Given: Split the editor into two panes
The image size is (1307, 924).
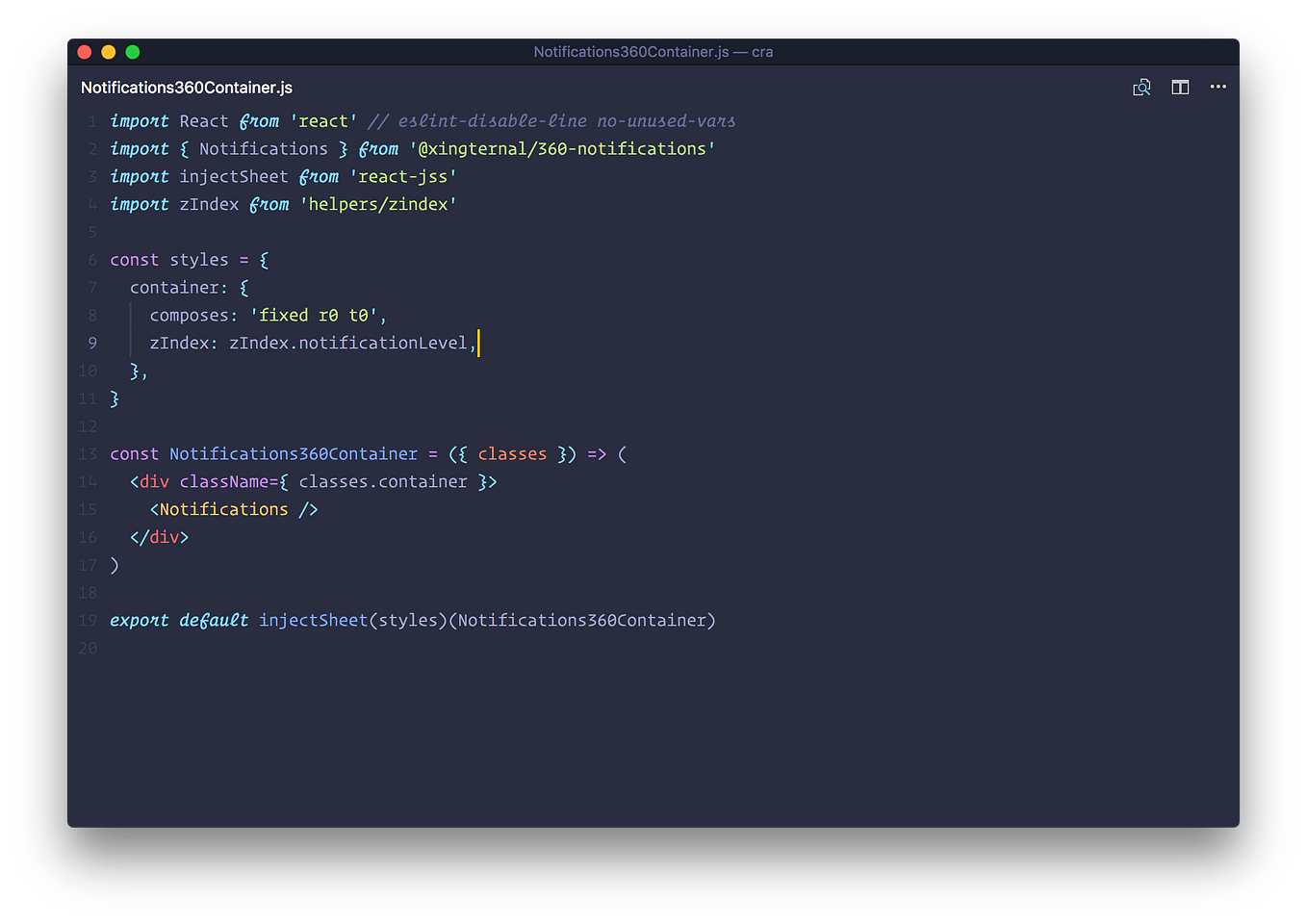Looking at the screenshot, I should [x=1180, y=87].
